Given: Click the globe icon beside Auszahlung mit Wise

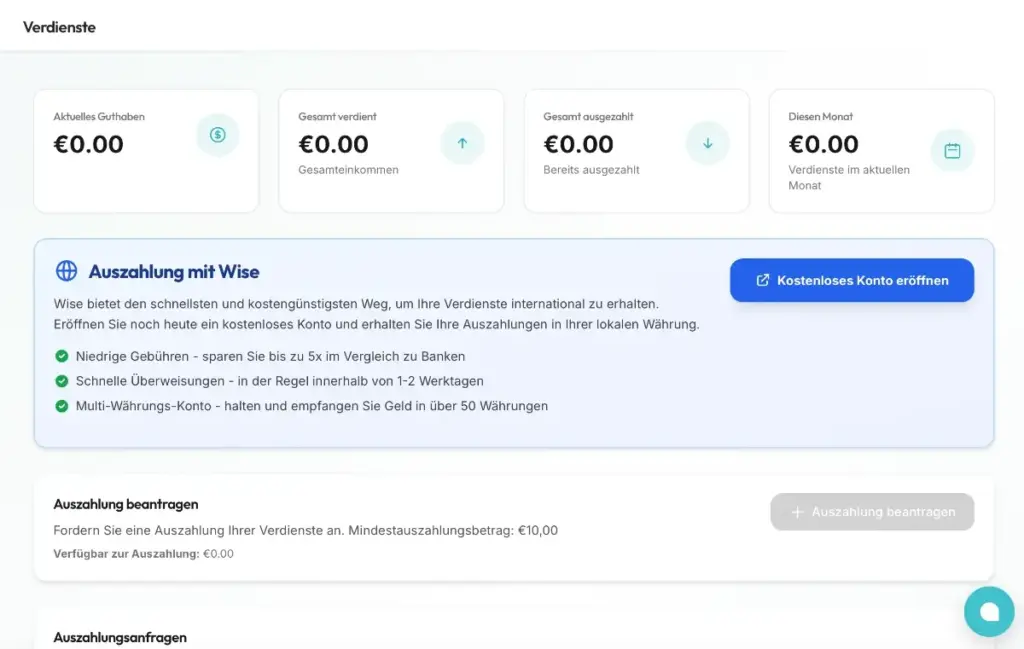Looking at the screenshot, I should point(66,271).
